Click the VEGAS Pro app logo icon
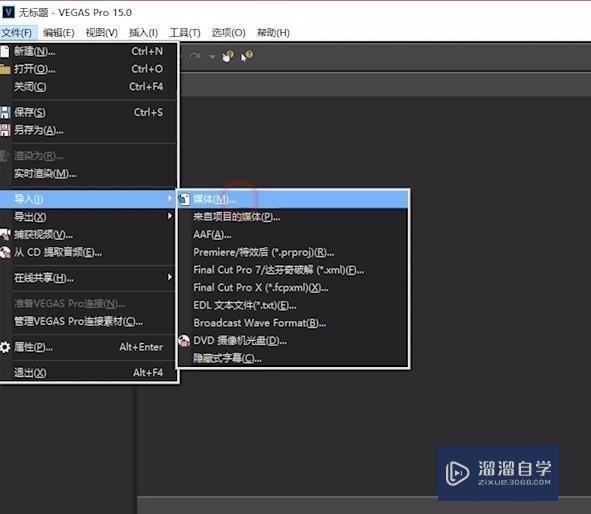This screenshot has height=514, width=591. pyautogui.click(x=8, y=12)
